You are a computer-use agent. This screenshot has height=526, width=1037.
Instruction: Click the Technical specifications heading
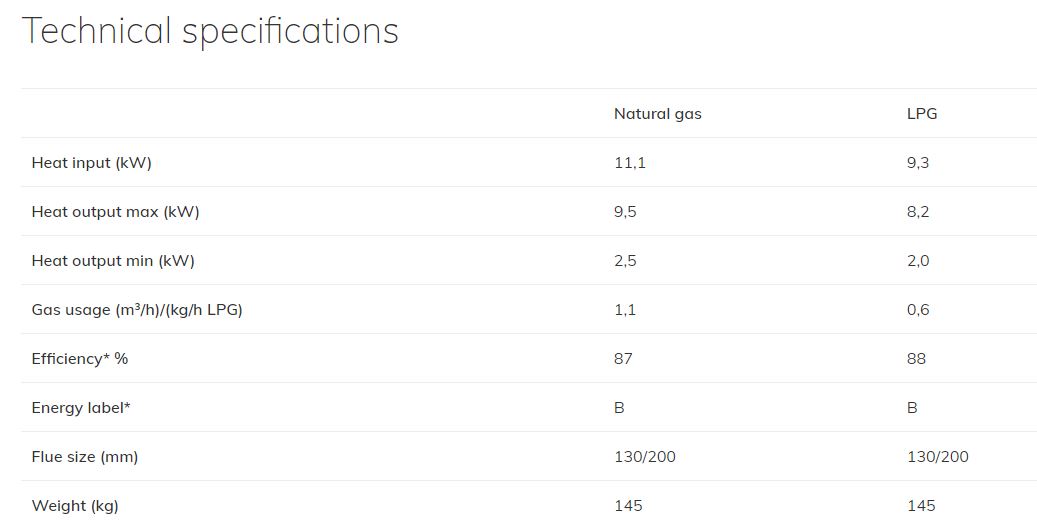[x=210, y=31]
